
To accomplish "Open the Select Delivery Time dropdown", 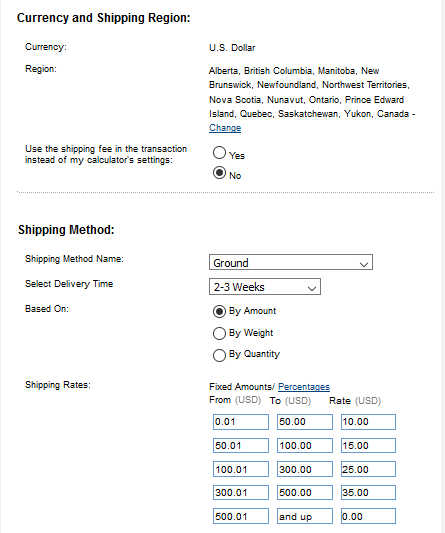I will point(265,287).
